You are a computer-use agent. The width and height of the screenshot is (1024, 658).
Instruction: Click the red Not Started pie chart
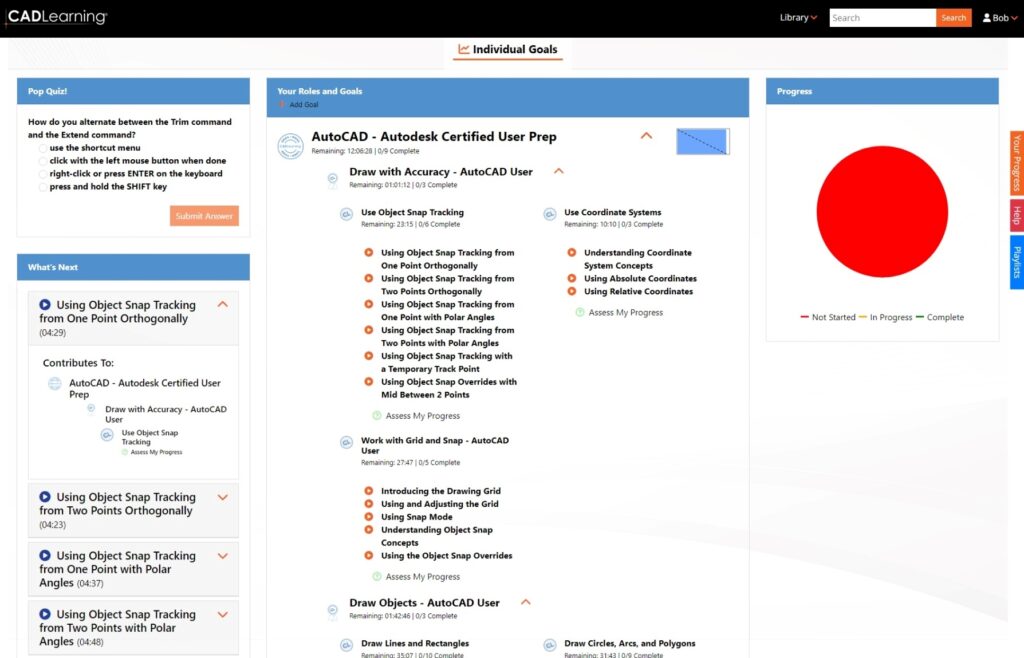pyautogui.click(x=882, y=211)
